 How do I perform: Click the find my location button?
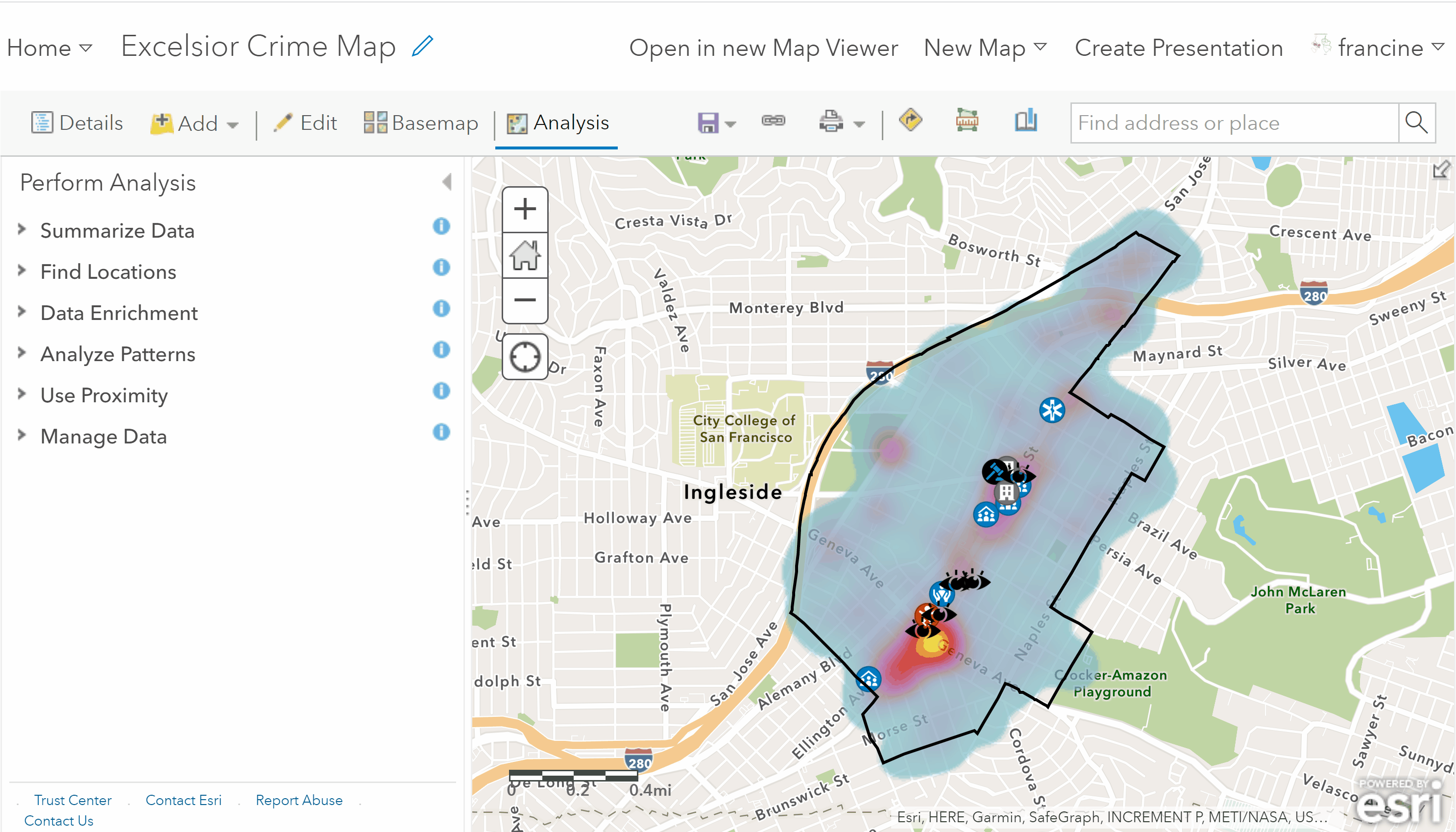click(524, 357)
